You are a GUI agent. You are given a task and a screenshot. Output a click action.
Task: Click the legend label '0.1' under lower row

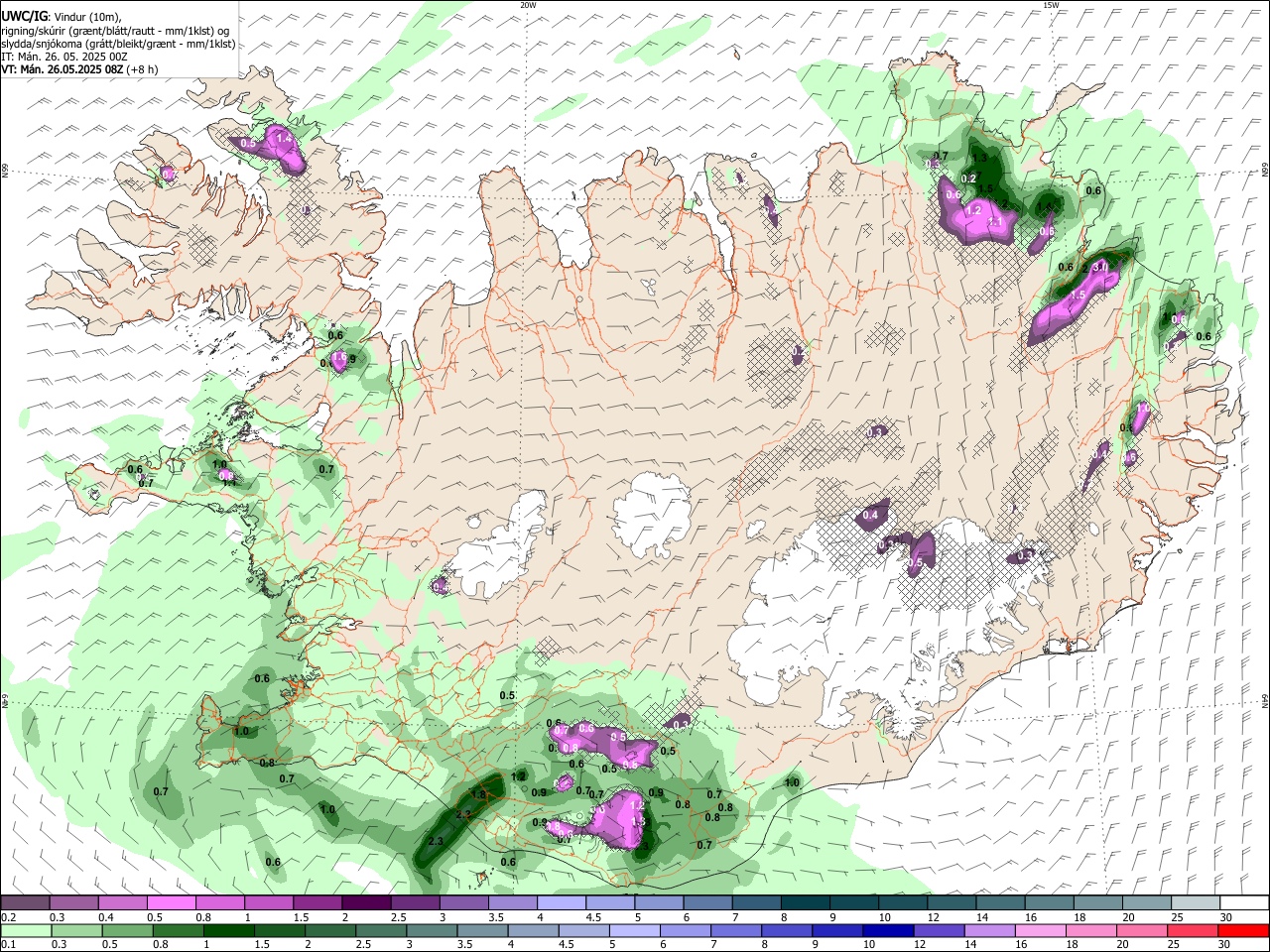tap(8, 945)
